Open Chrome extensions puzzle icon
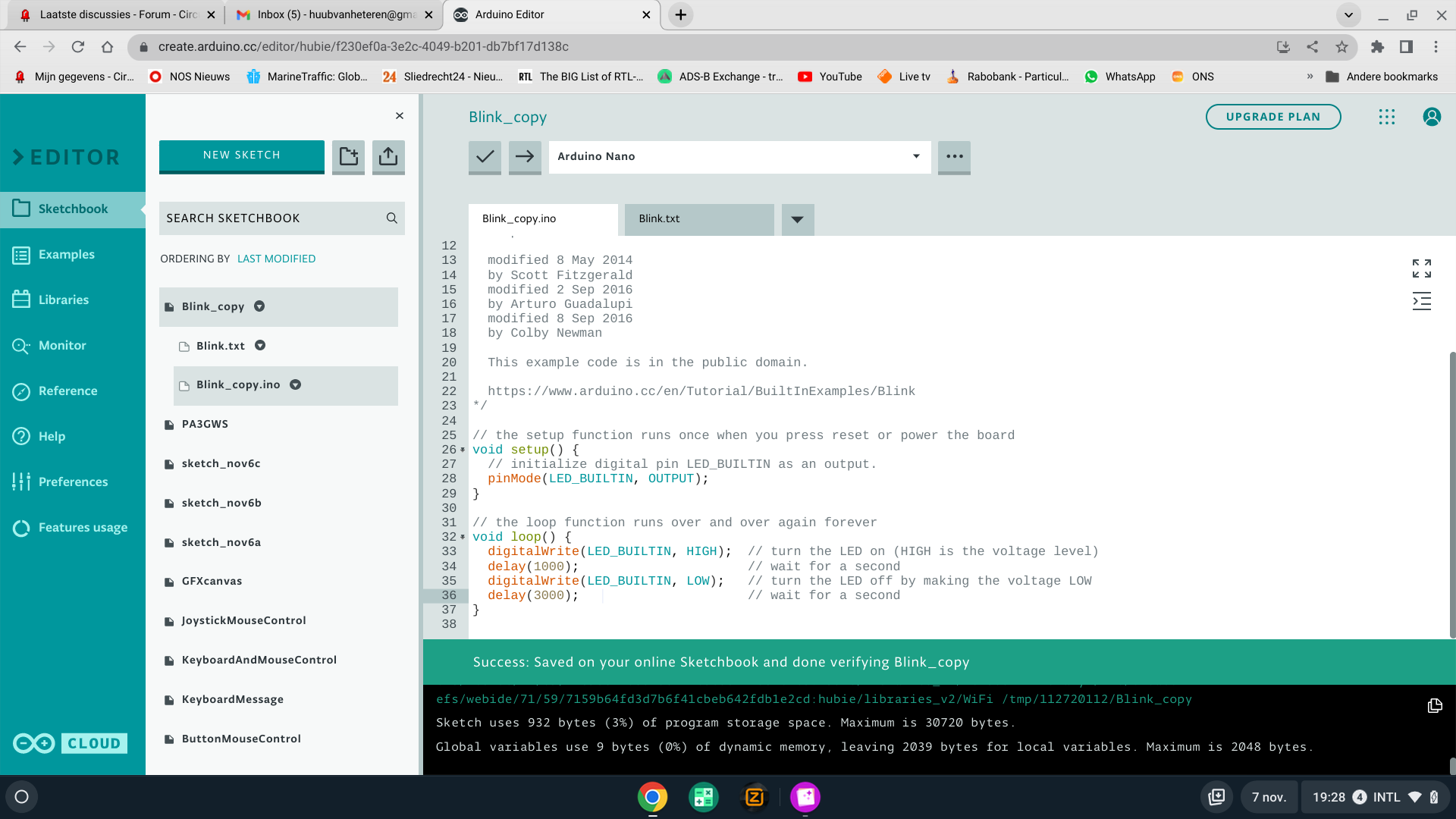This screenshot has height=819, width=1456. [1377, 47]
